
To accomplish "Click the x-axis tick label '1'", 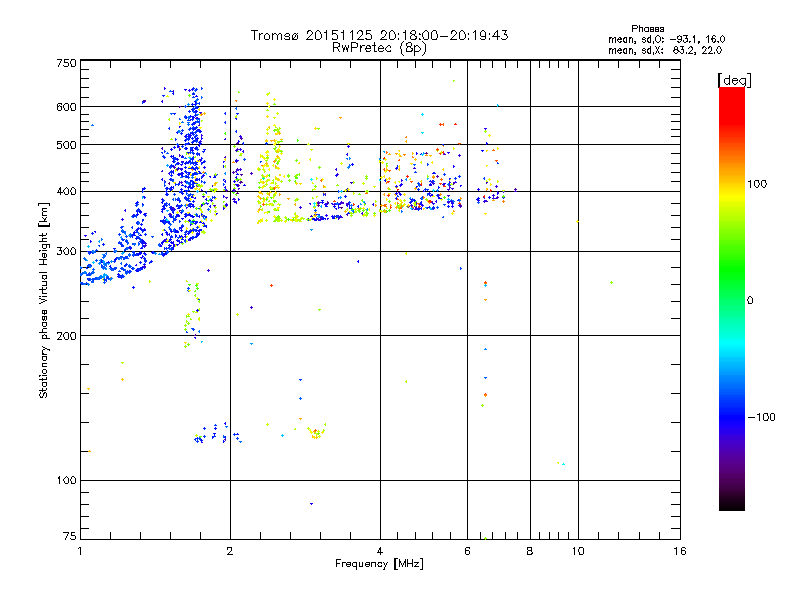I will (x=80, y=551).
